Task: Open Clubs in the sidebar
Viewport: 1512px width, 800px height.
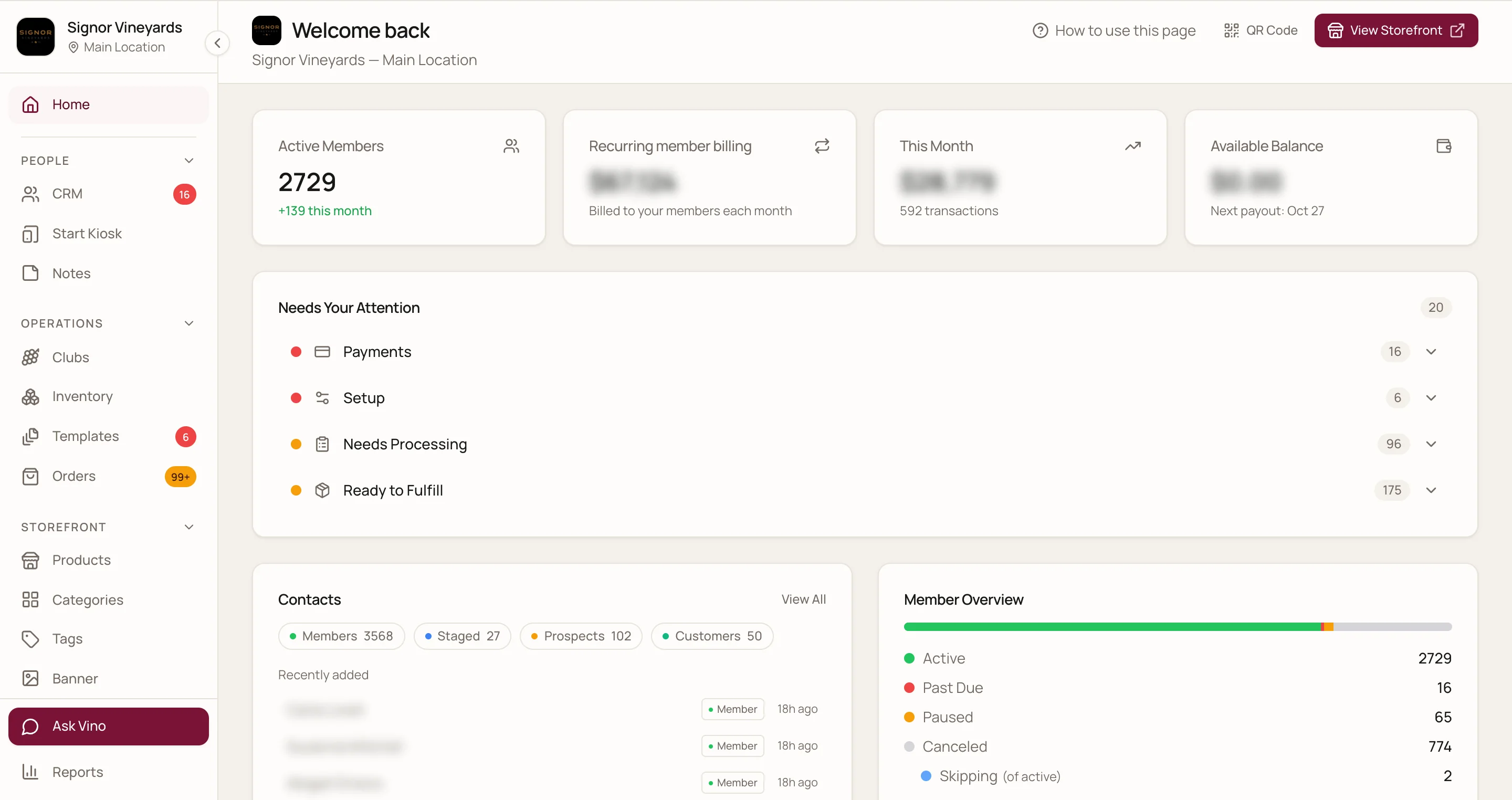Action: (109, 357)
